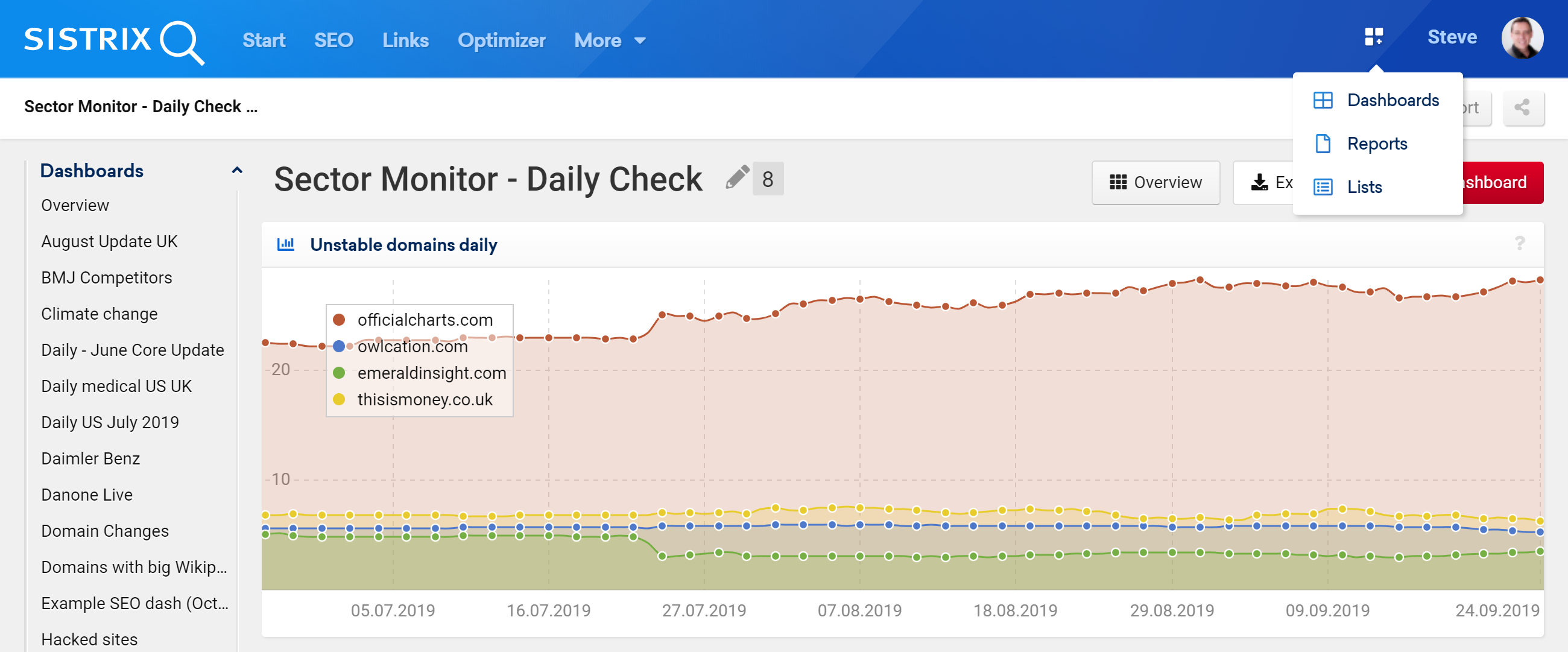Click the Overview button
Image resolution: width=1568 pixels, height=652 pixels.
click(1155, 182)
